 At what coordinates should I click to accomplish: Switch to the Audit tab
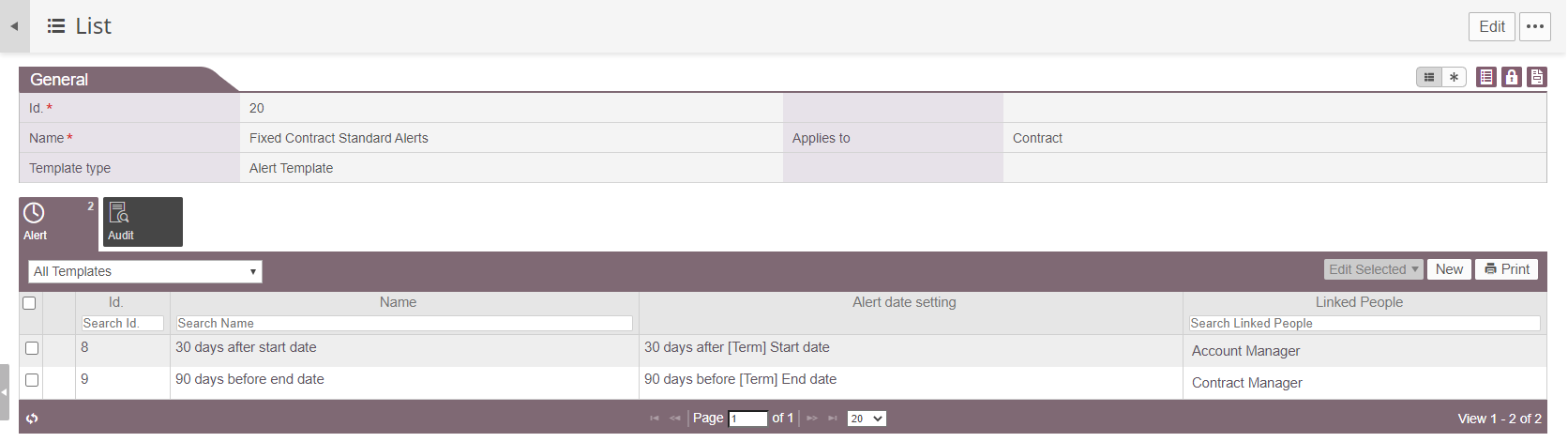tap(143, 221)
